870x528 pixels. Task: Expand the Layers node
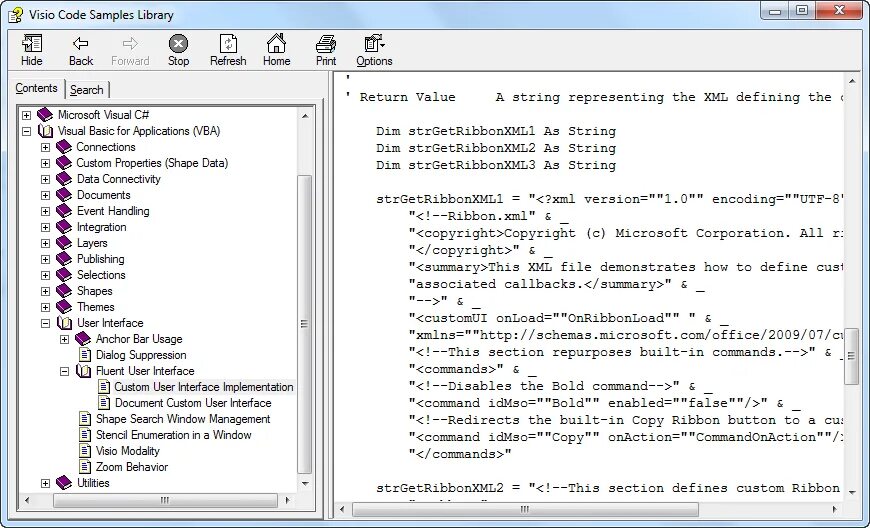tap(45, 243)
